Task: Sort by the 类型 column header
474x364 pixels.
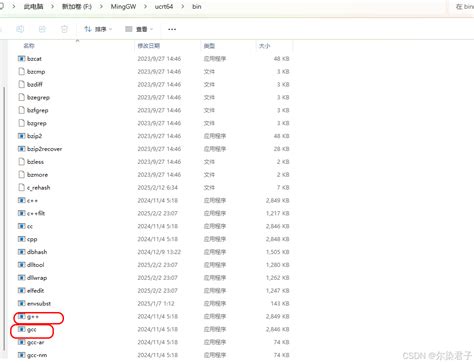Action: pyautogui.click(x=209, y=46)
